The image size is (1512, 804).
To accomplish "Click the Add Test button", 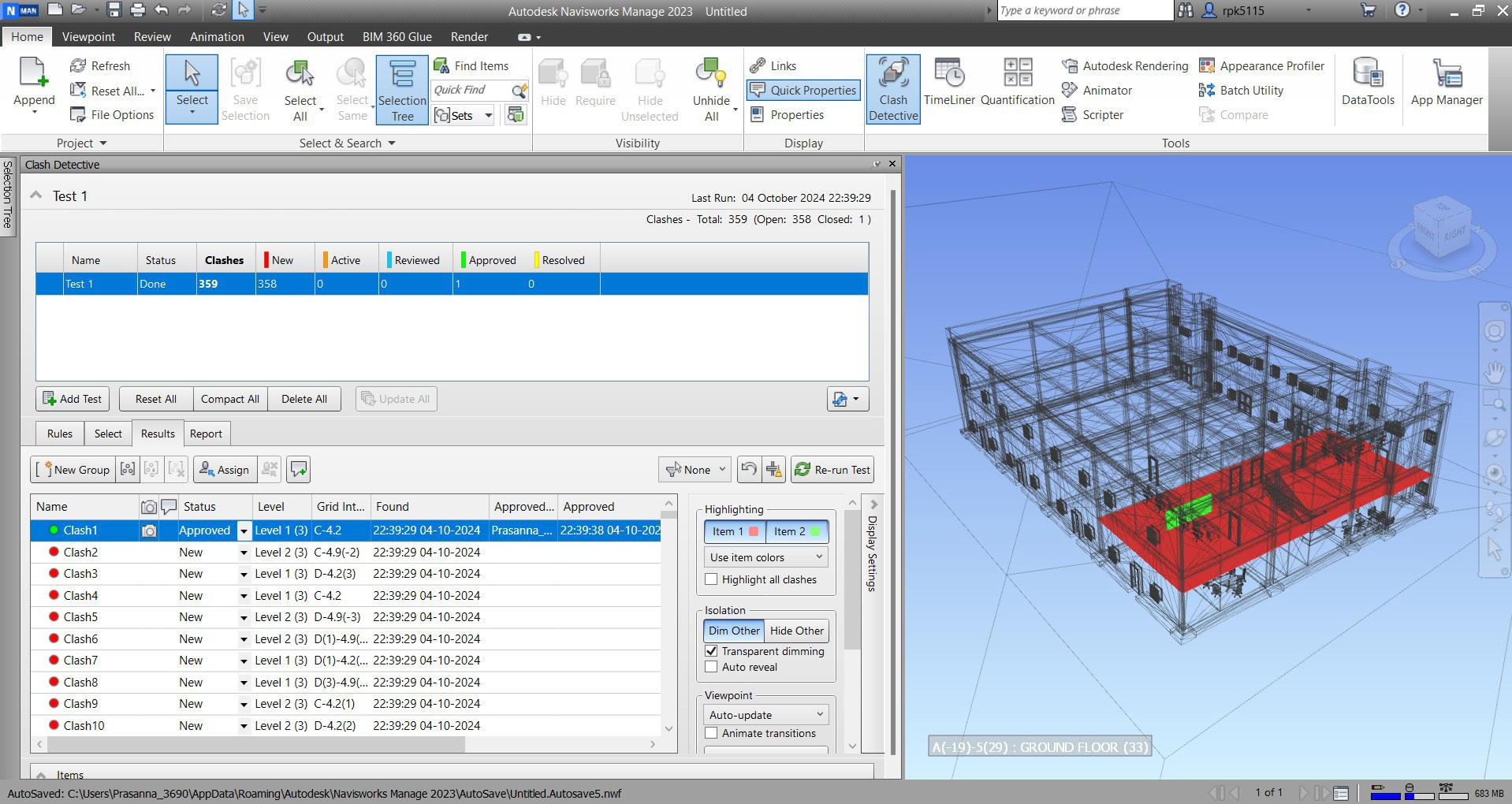I will click(72, 399).
